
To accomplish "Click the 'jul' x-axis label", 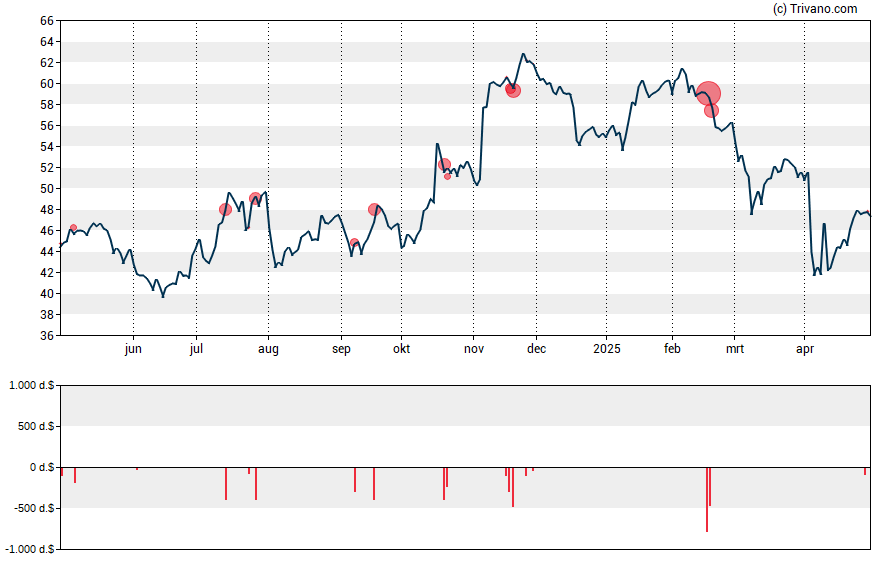I will 197,348.
